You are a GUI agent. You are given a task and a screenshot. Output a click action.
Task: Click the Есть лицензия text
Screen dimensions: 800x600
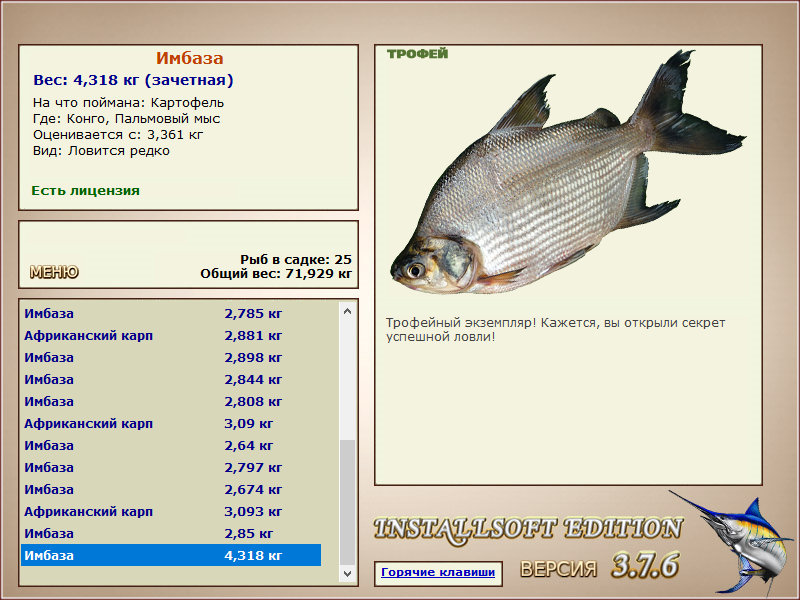coord(85,190)
